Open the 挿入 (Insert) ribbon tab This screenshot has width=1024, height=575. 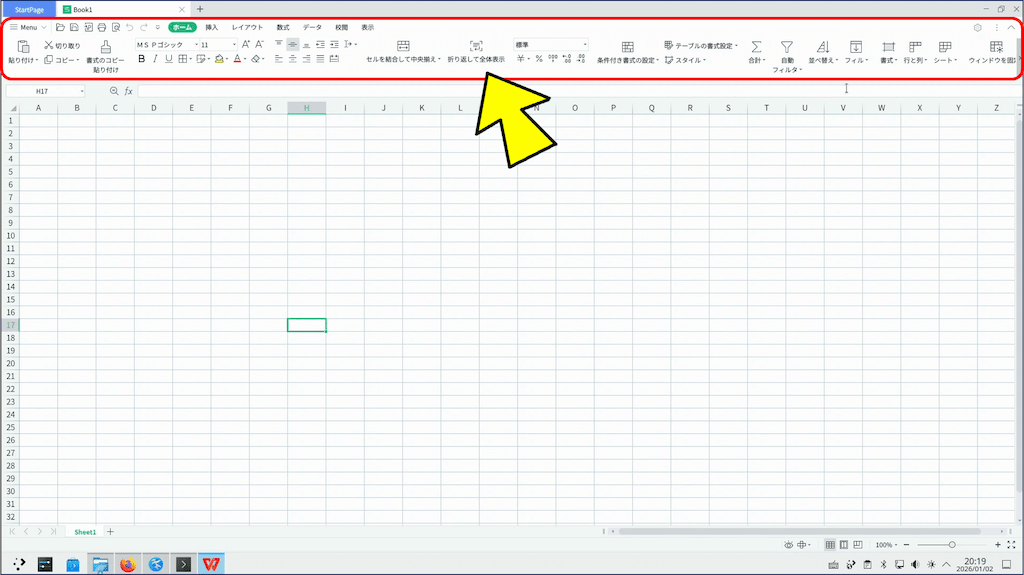pos(211,27)
